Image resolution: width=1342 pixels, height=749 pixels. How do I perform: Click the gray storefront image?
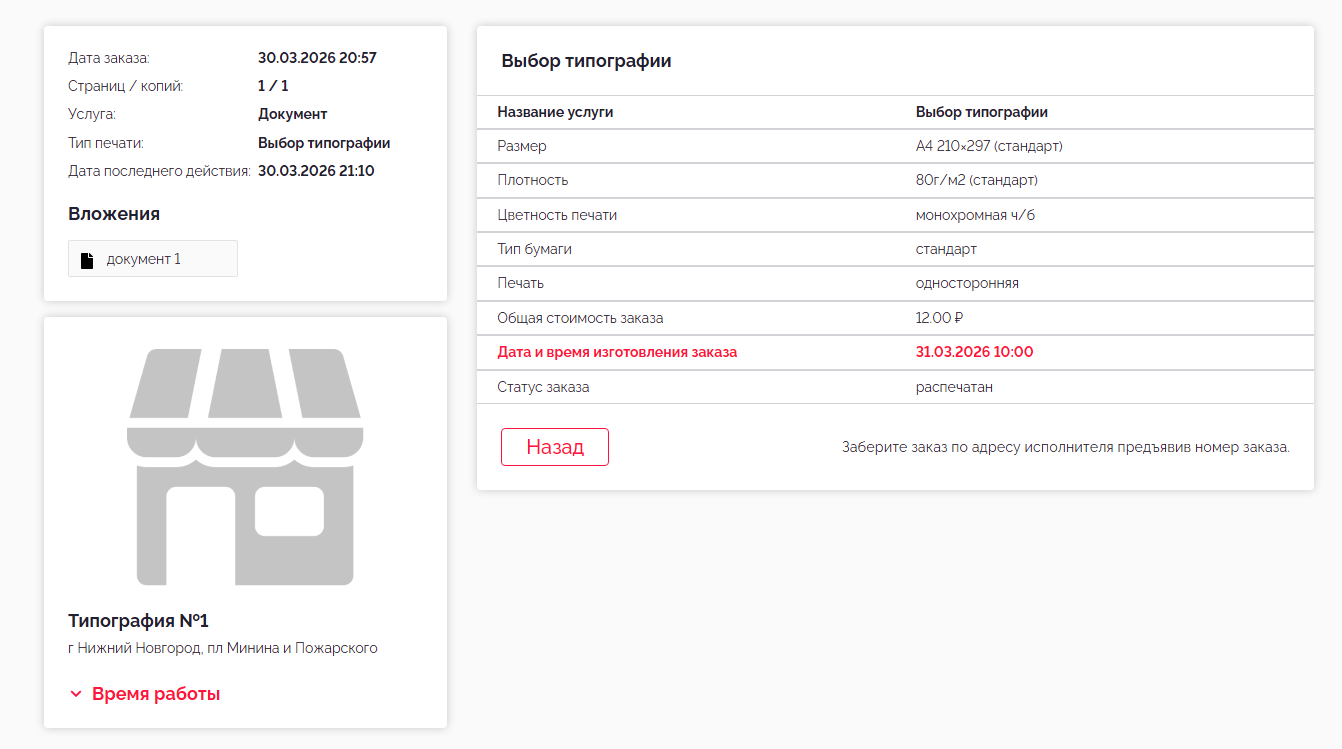pos(245,466)
